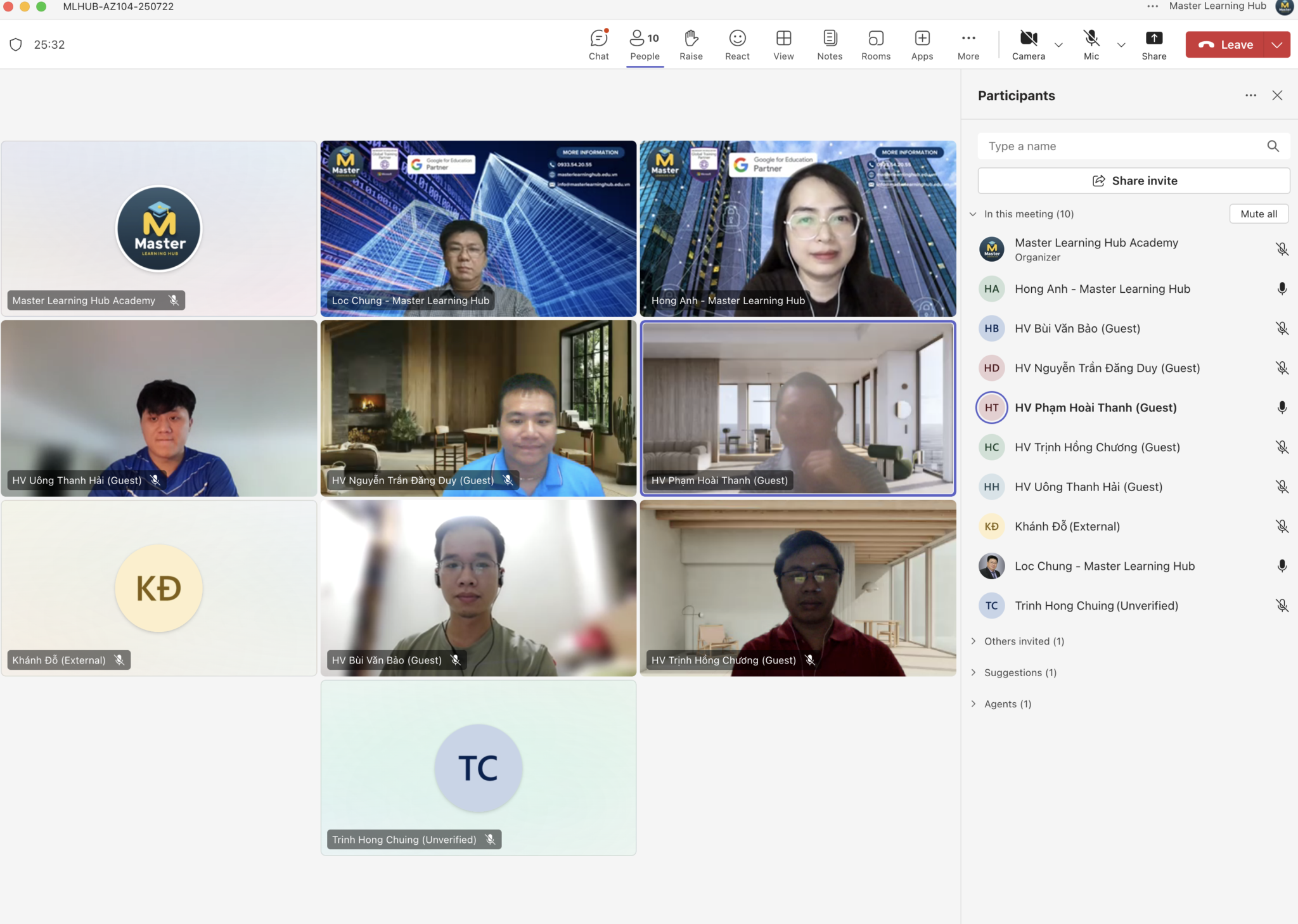Click the search icon in Participants panel
1298x924 pixels.
pos(1273,146)
